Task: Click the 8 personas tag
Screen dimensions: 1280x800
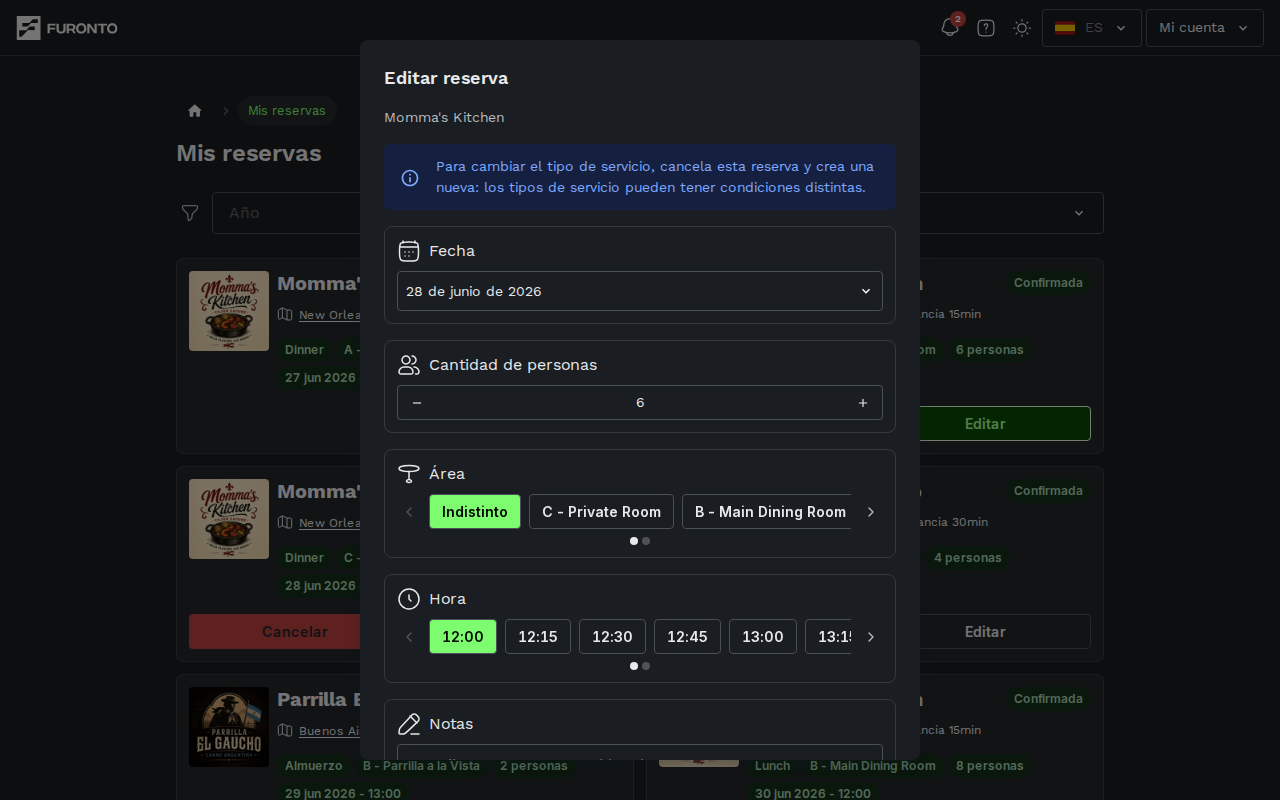Action: [990, 766]
